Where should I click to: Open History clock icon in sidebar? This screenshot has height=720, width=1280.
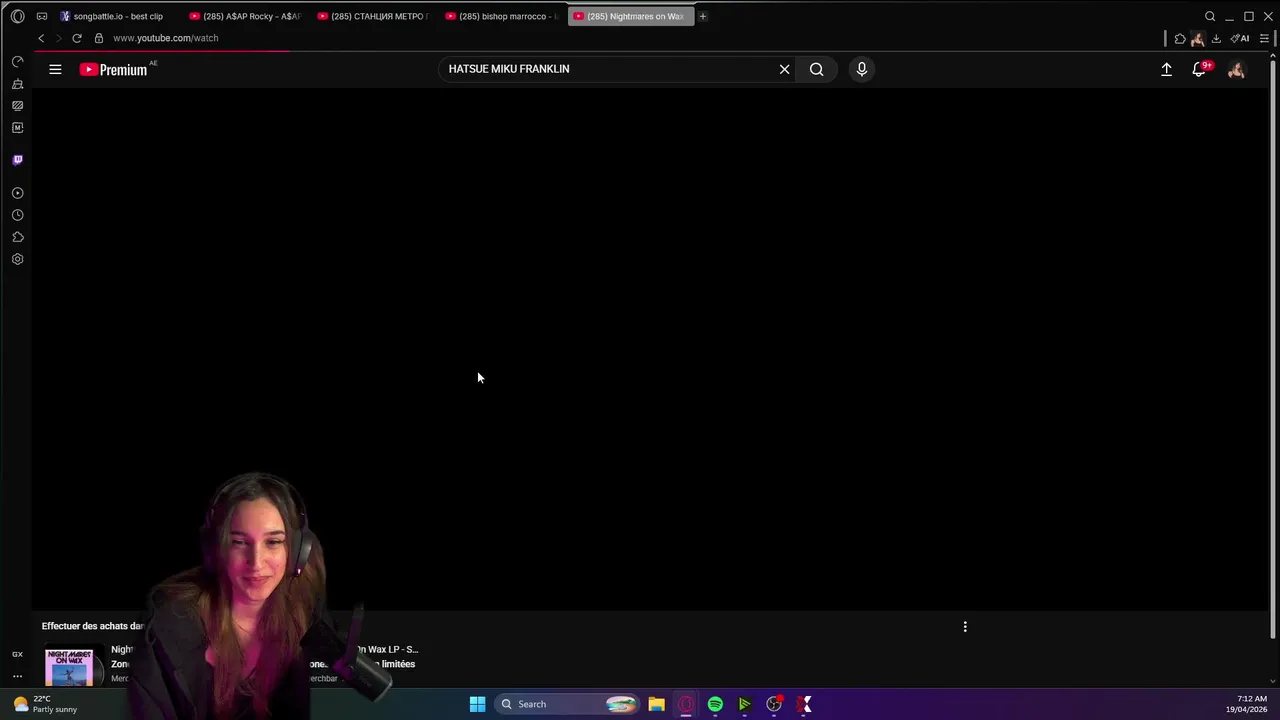click(17, 215)
